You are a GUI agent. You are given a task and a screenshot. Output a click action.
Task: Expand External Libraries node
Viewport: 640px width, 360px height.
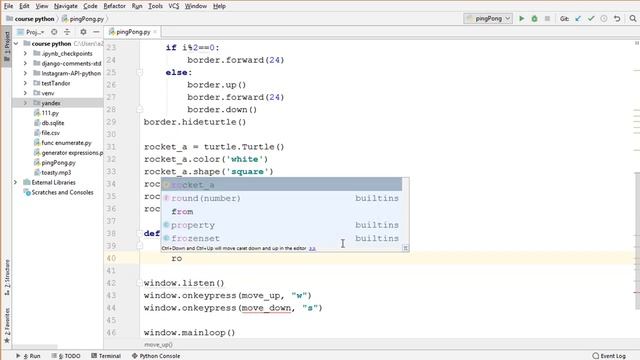[x=16, y=182]
